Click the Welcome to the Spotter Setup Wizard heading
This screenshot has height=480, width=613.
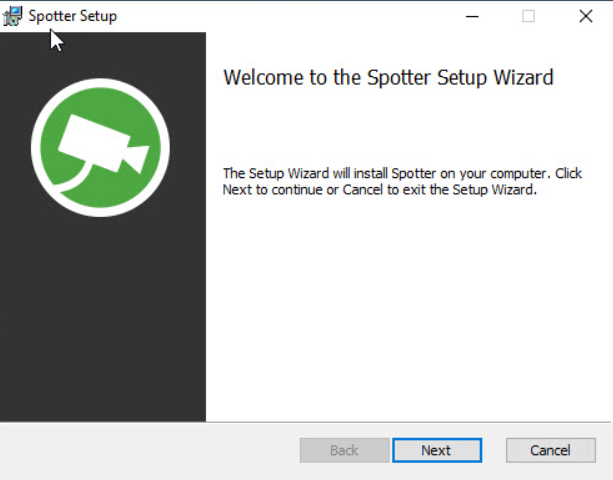point(388,78)
